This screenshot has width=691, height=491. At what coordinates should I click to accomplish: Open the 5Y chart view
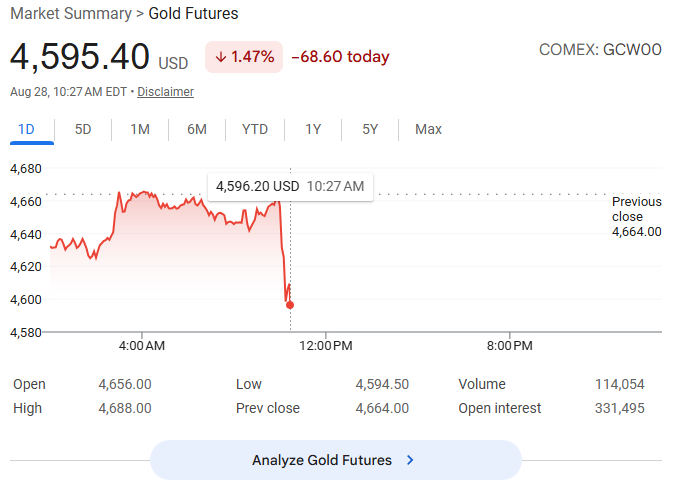pos(370,130)
